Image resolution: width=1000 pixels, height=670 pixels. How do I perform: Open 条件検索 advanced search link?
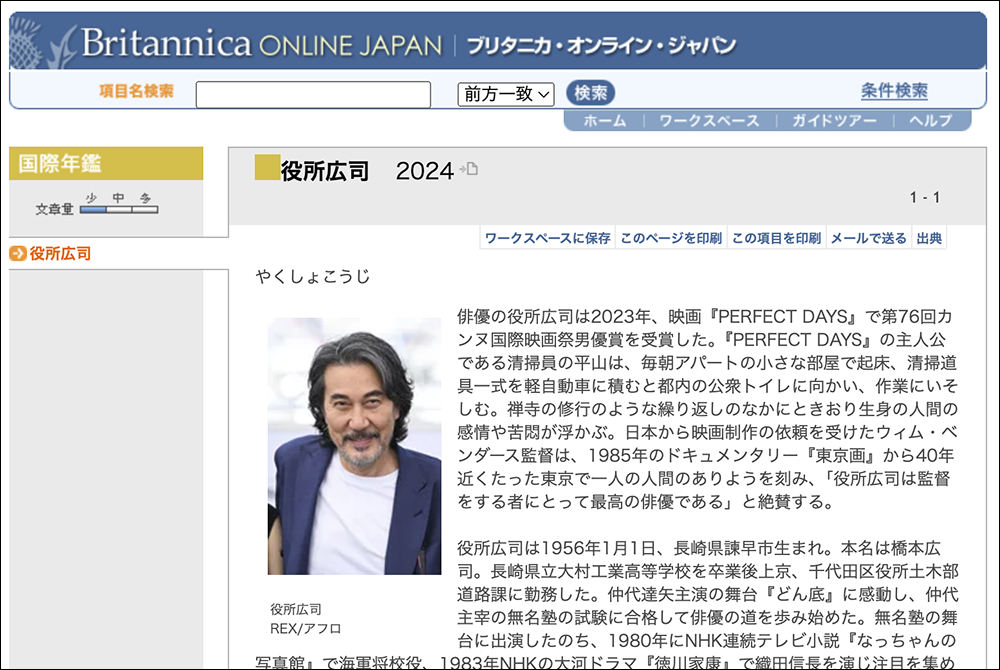[894, 91]
